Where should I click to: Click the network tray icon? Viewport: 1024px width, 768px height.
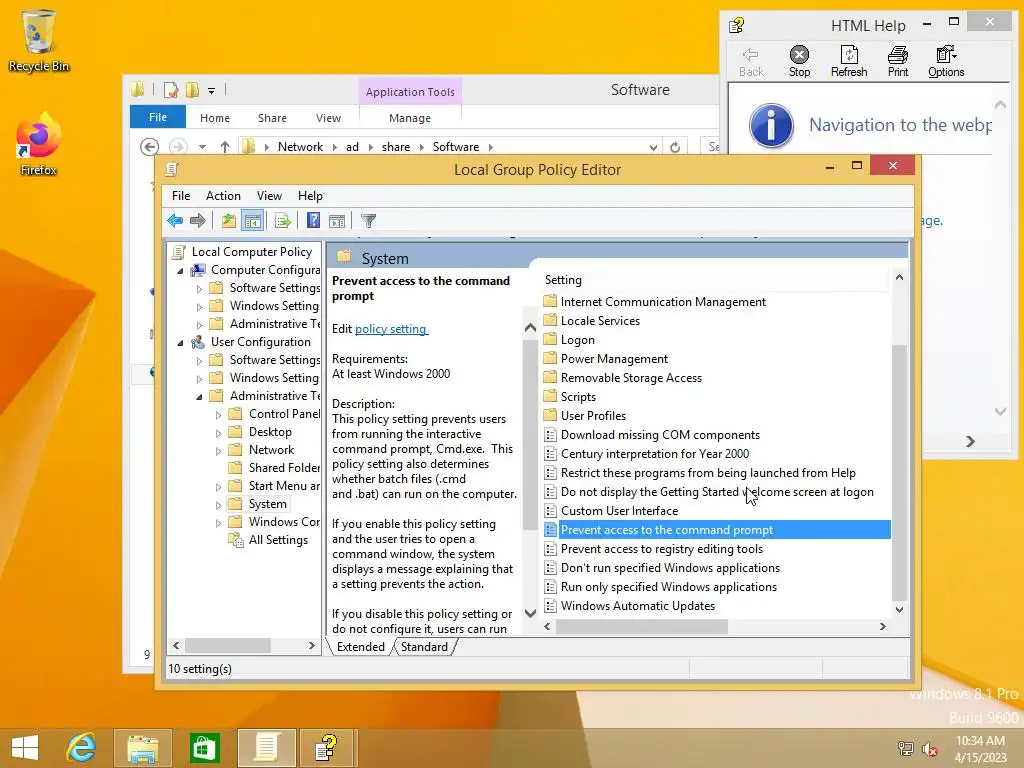(x=906, y=749)
